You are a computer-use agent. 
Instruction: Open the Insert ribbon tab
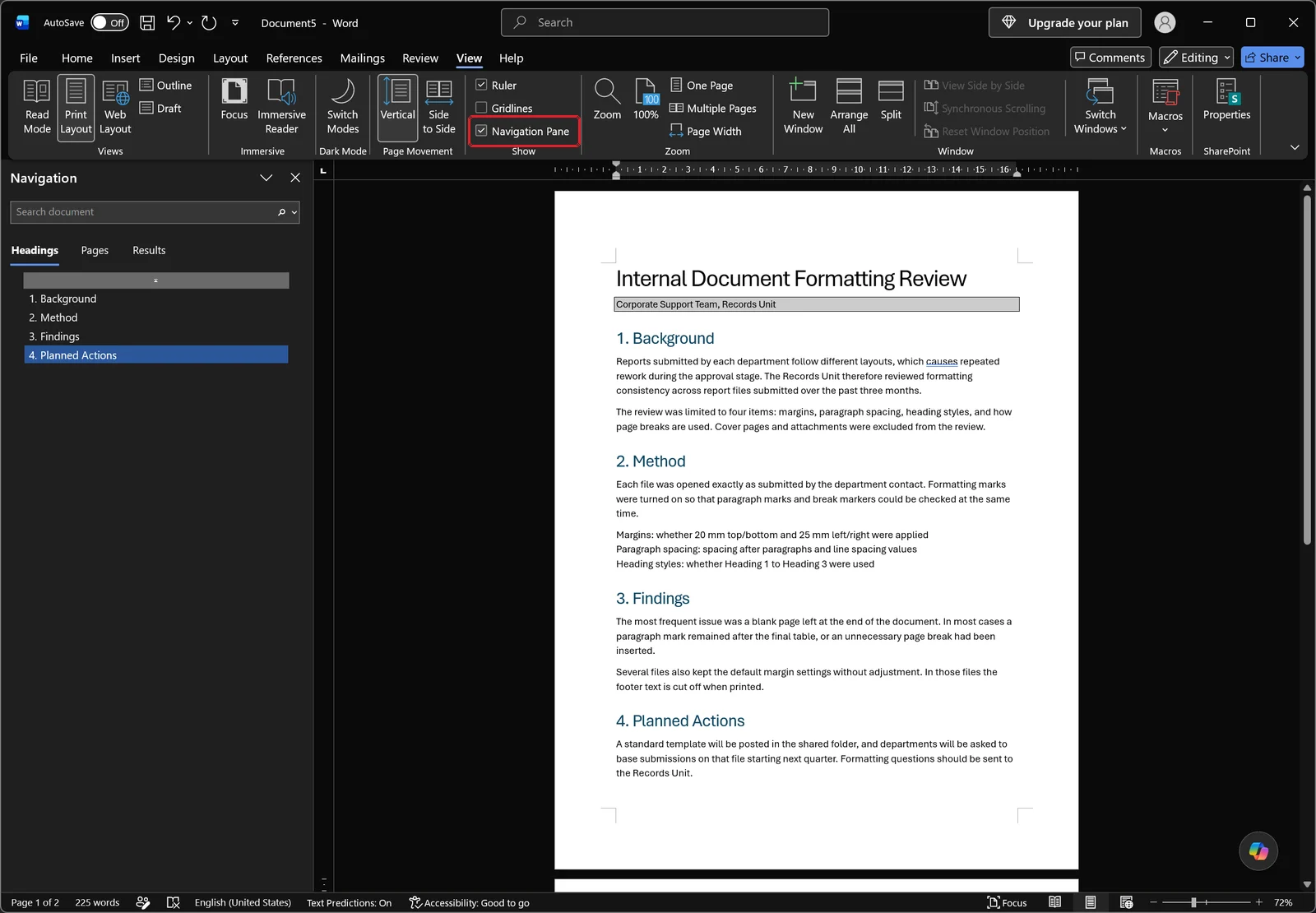(126, 58)
